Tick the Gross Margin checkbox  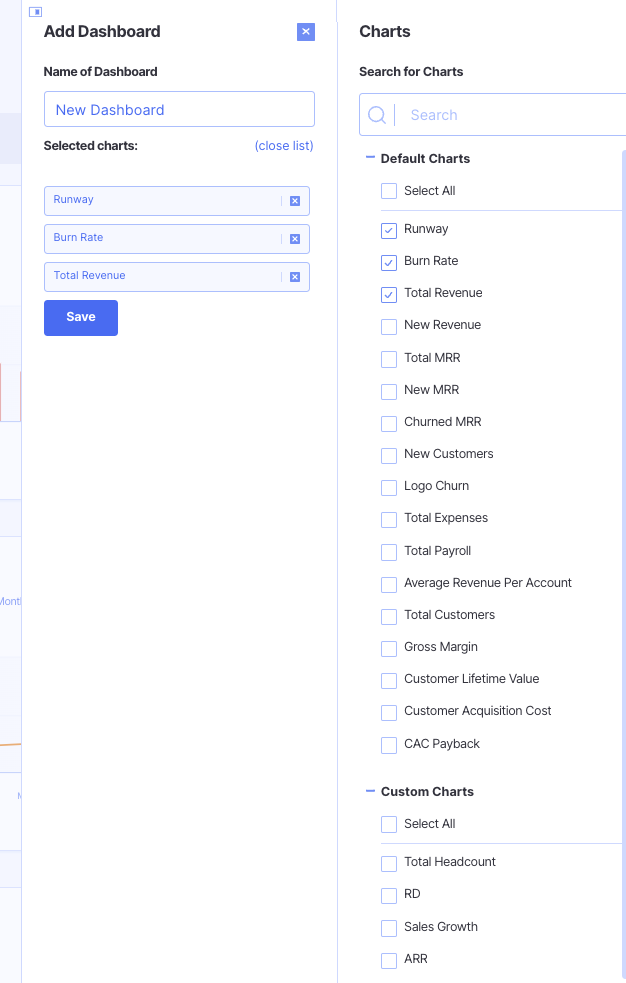pyautogui.click(x=389, y=648)
